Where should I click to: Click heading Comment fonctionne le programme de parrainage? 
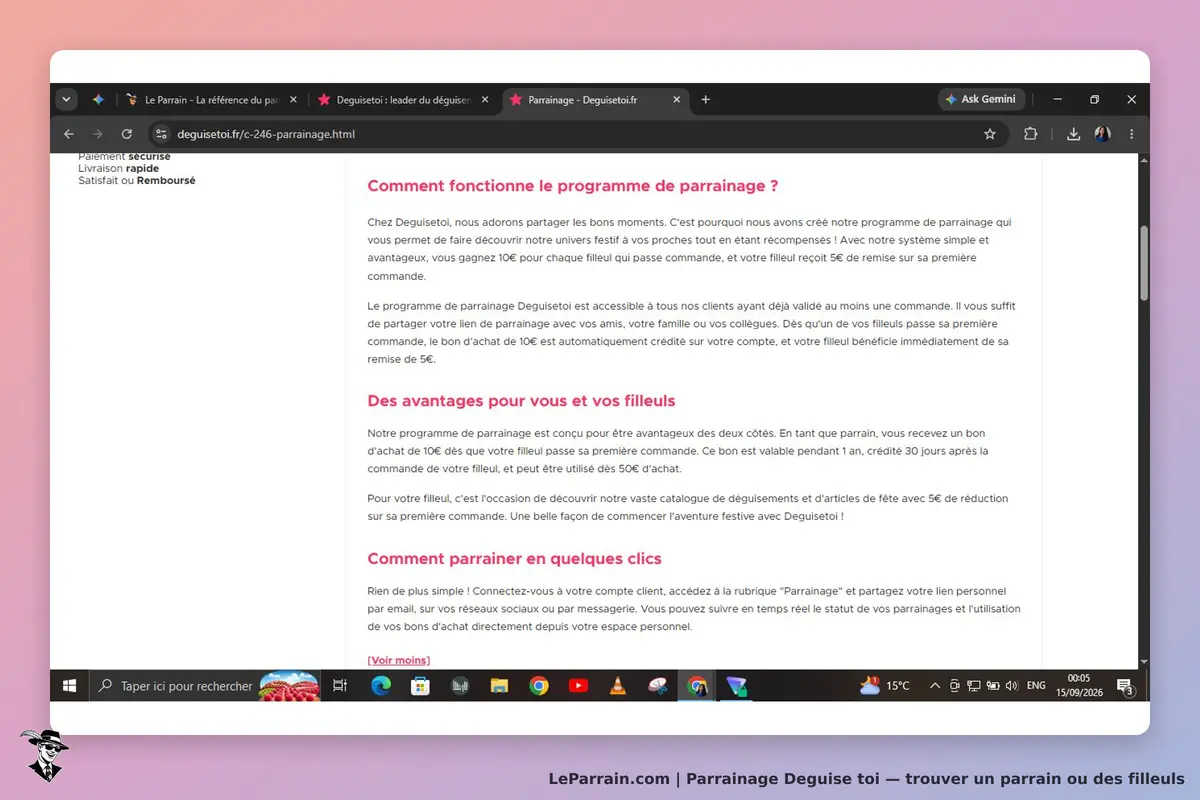pos(572,186)
